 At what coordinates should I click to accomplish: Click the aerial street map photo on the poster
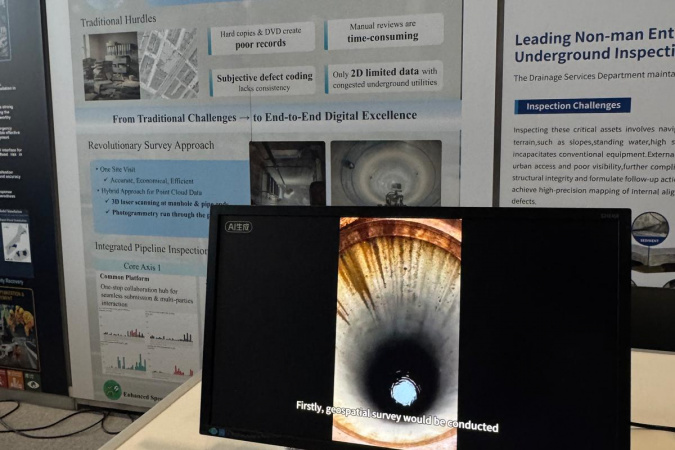tap(169, 63)
